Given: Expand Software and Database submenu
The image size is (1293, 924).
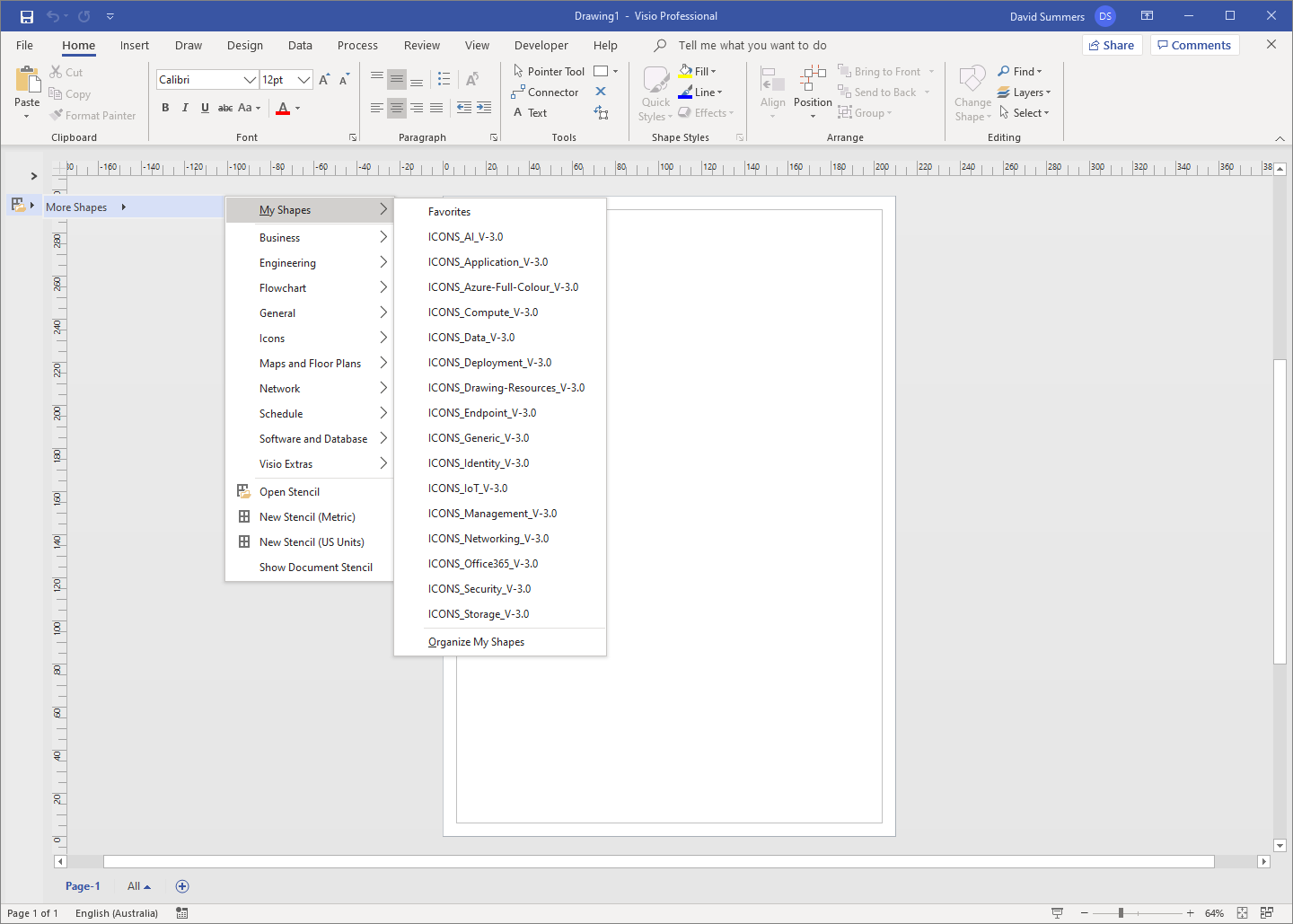Looking at the screenshot, I should pos(310,439).
